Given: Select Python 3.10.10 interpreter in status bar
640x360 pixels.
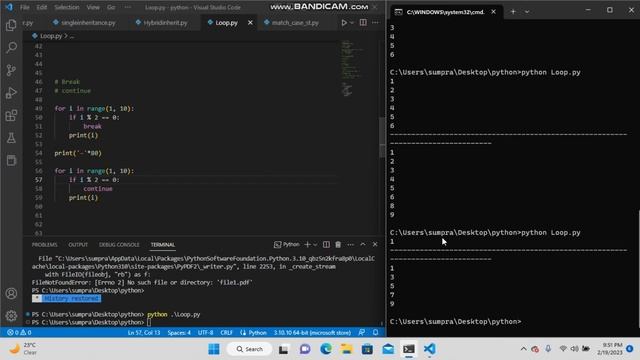Looking at the screenshot, I should pos(312,333).
